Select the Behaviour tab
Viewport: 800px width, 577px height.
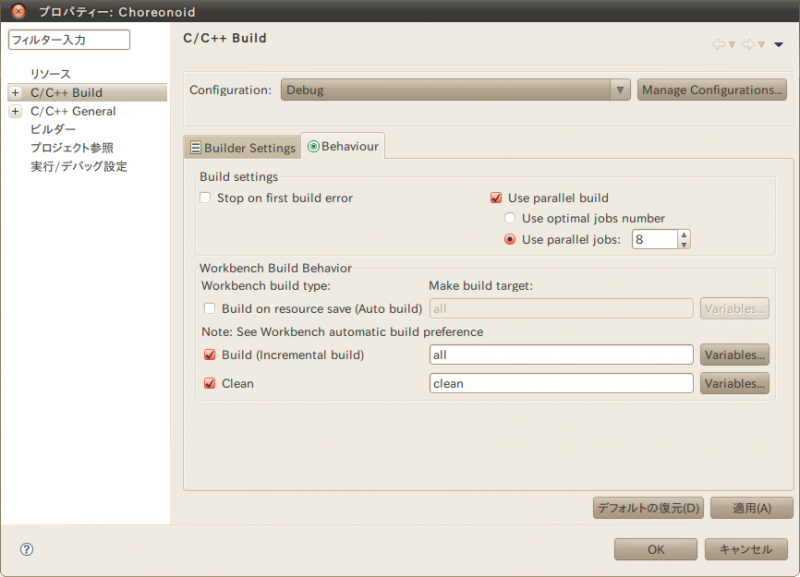tap(343, 146)
